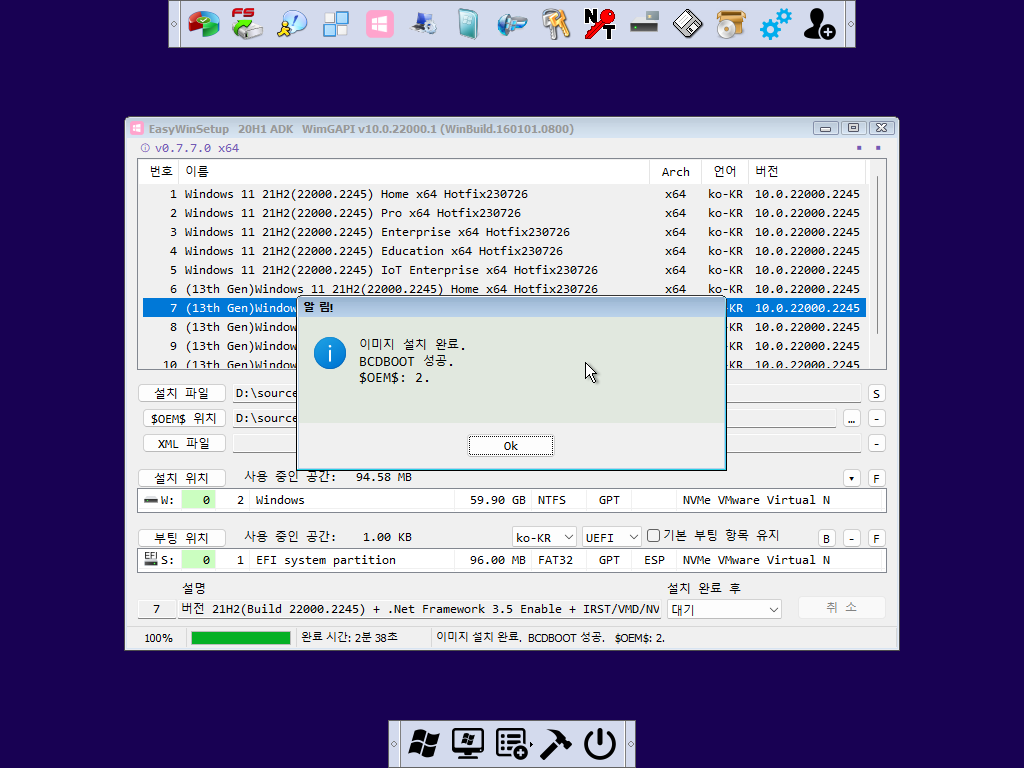Image resolution: width=1024 pixels, height=768 pixels.
Task: Open the computer with gear icon
Action: coord(424,24)
